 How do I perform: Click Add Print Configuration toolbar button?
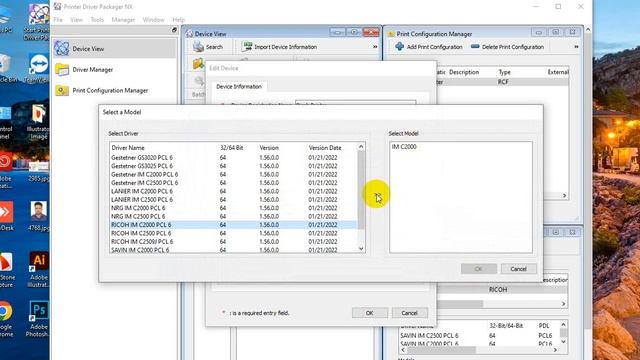point(429,47)
